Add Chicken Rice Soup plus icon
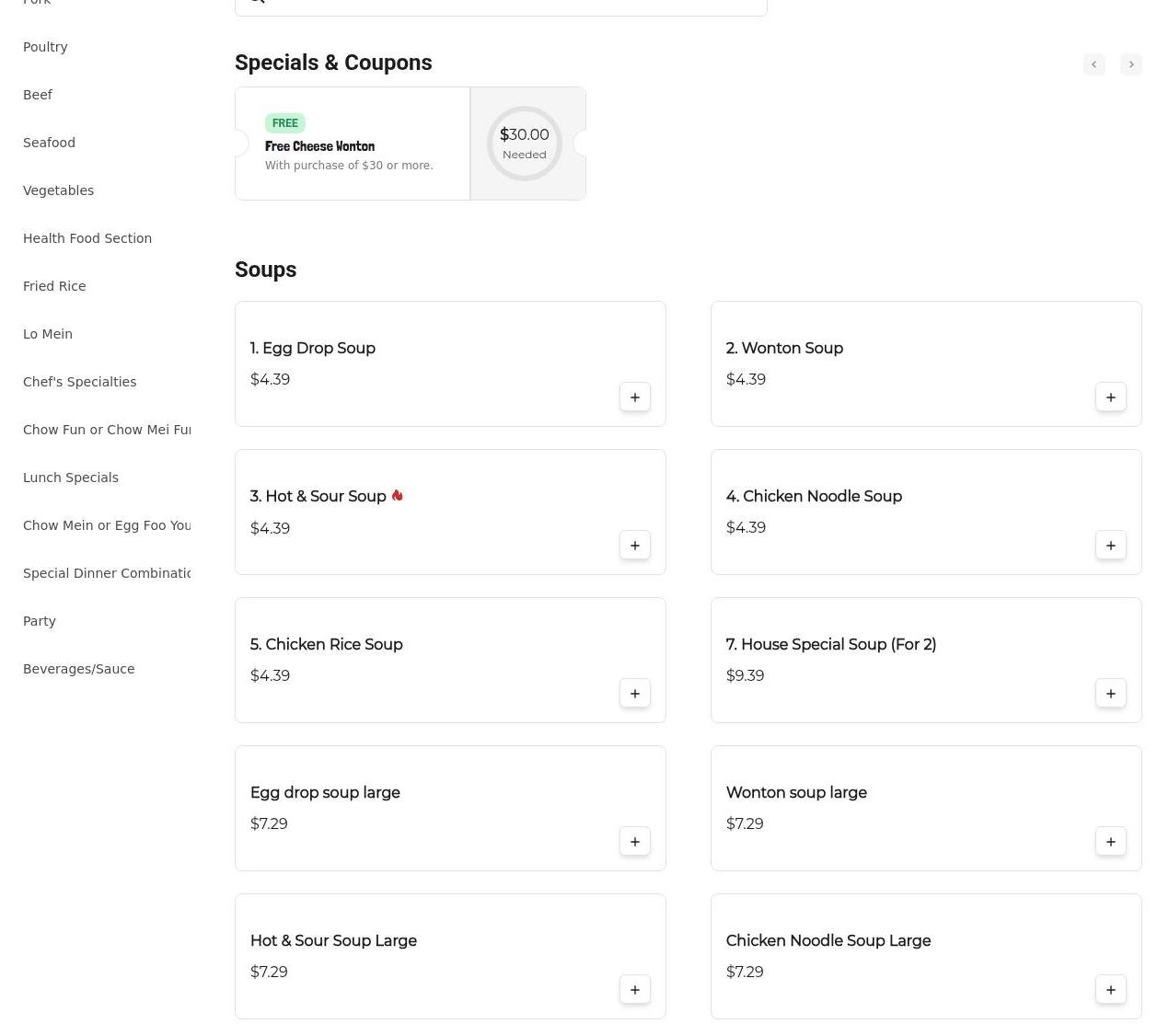The width and height of the screenshot is (1169, 1036). coord(635,694)
